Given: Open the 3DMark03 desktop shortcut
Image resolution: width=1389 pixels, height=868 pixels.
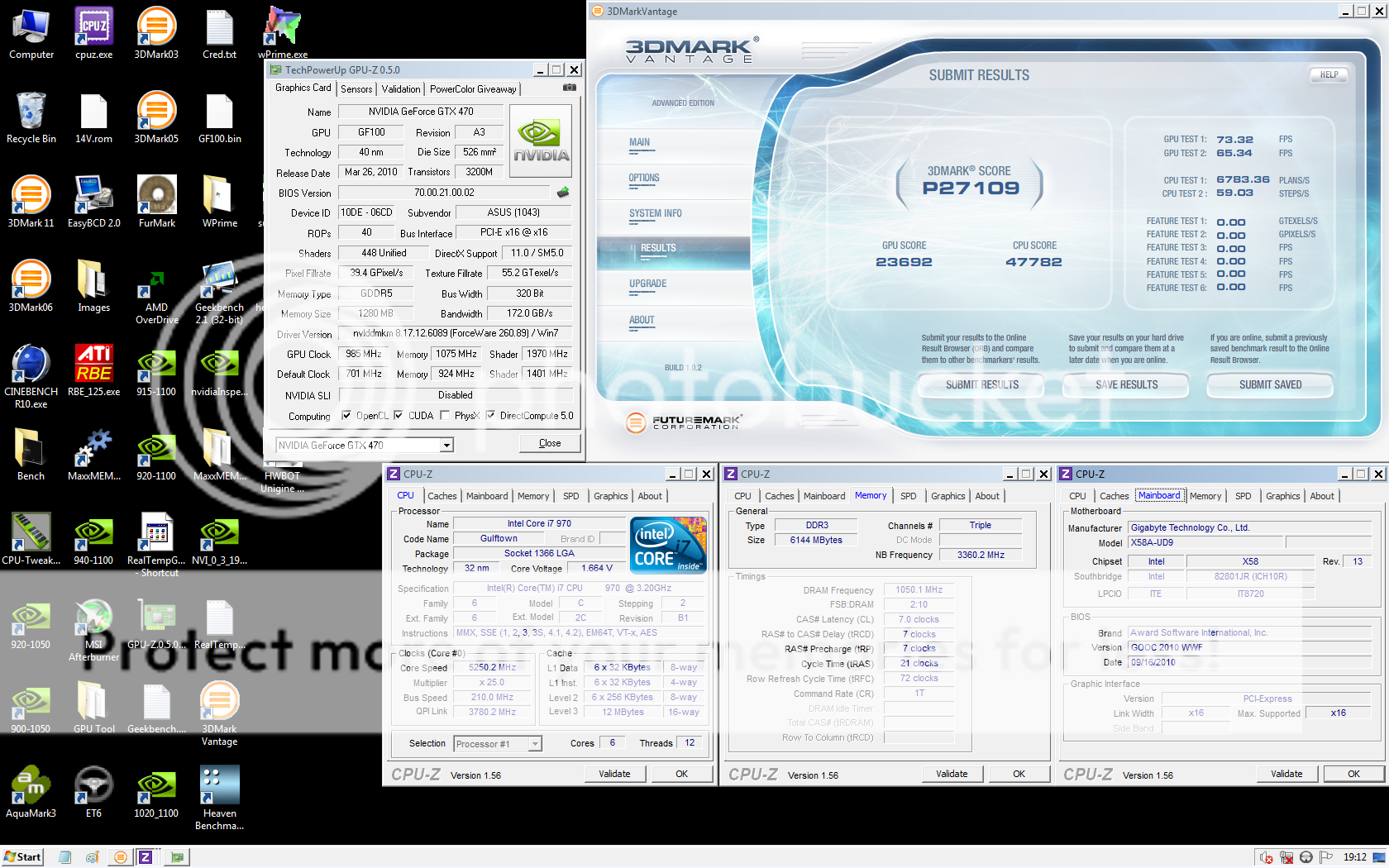Looking at the screenshot, I should 156,33.
